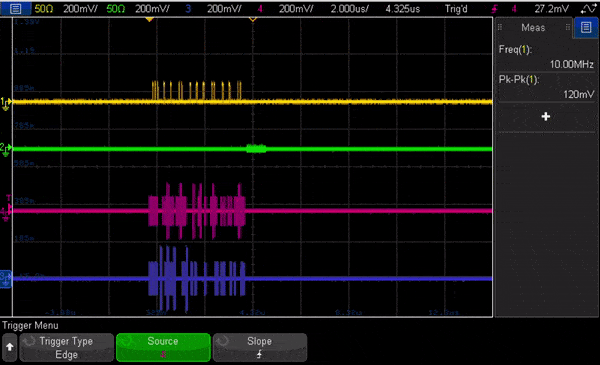Add a new measurement with plus button
Image resolution: width=600 pixels, height=365 pixels.
(546, 116)
